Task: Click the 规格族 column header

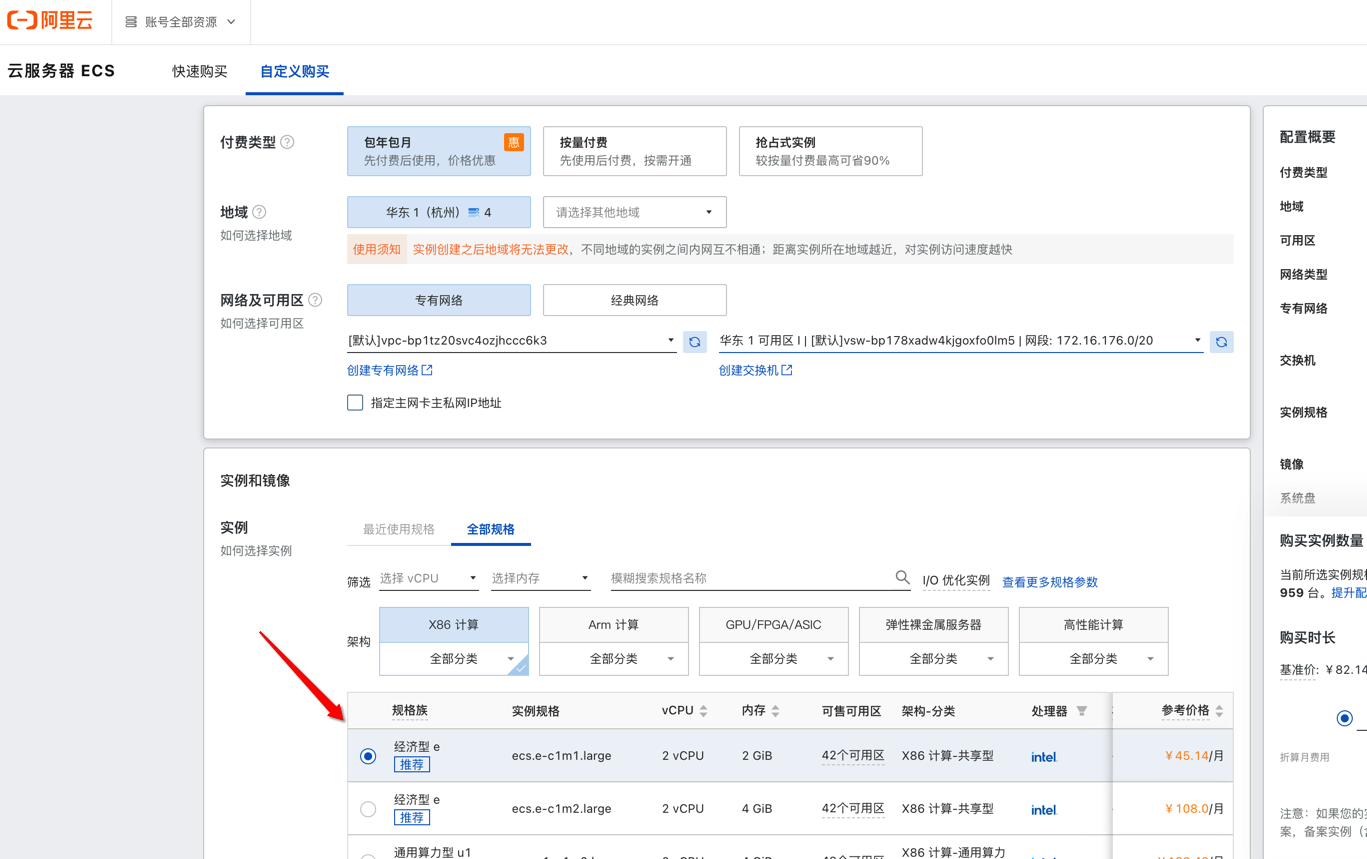Action: click(410, 711)
